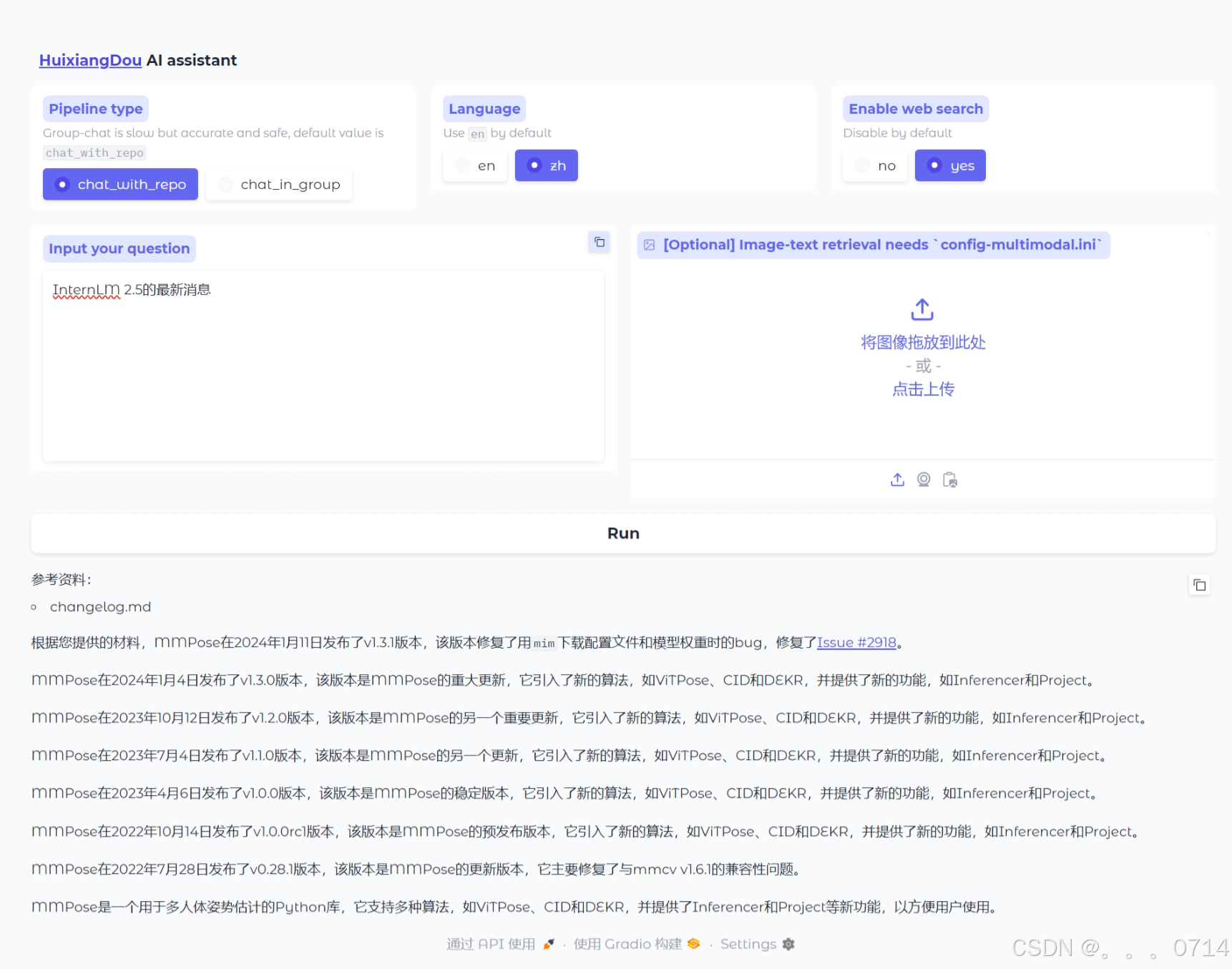Switch language to en
The image size is (1232, 969).
pos(474,165)
